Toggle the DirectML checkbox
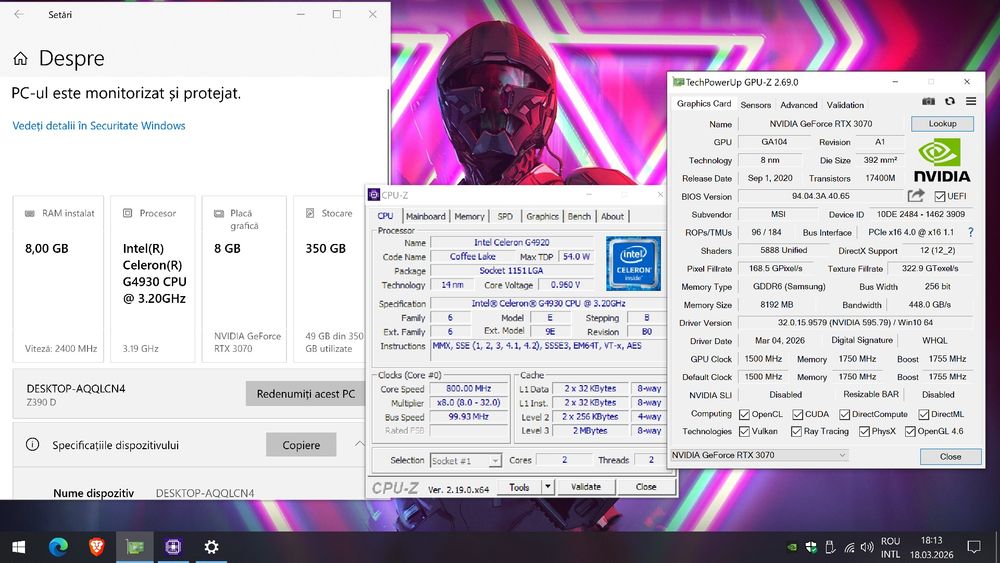Image resolution: width=1000 pixels, height=563 pixels. pos(923,414)
